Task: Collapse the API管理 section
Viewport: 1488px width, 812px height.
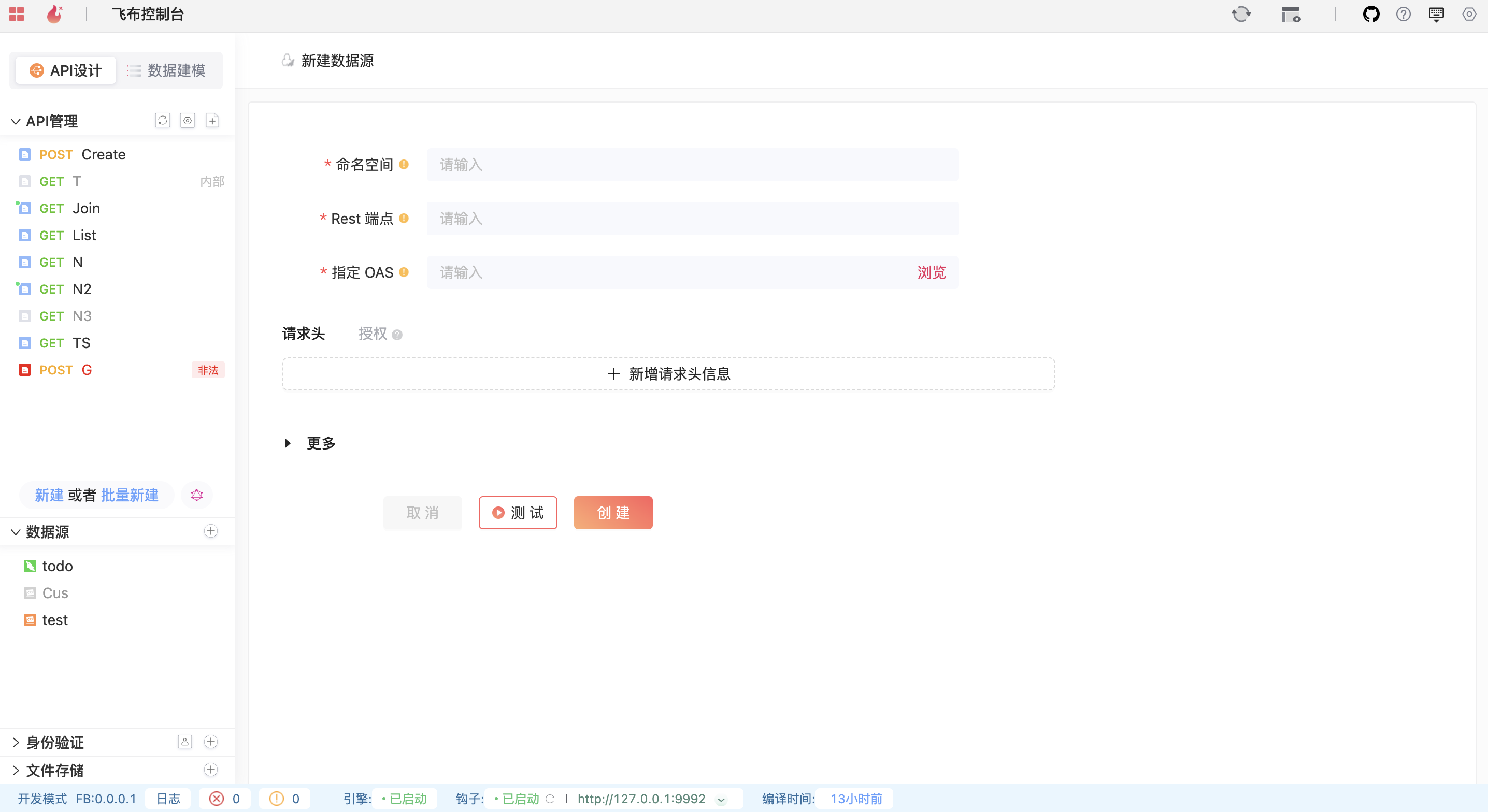Action: (x=16, y=121)
